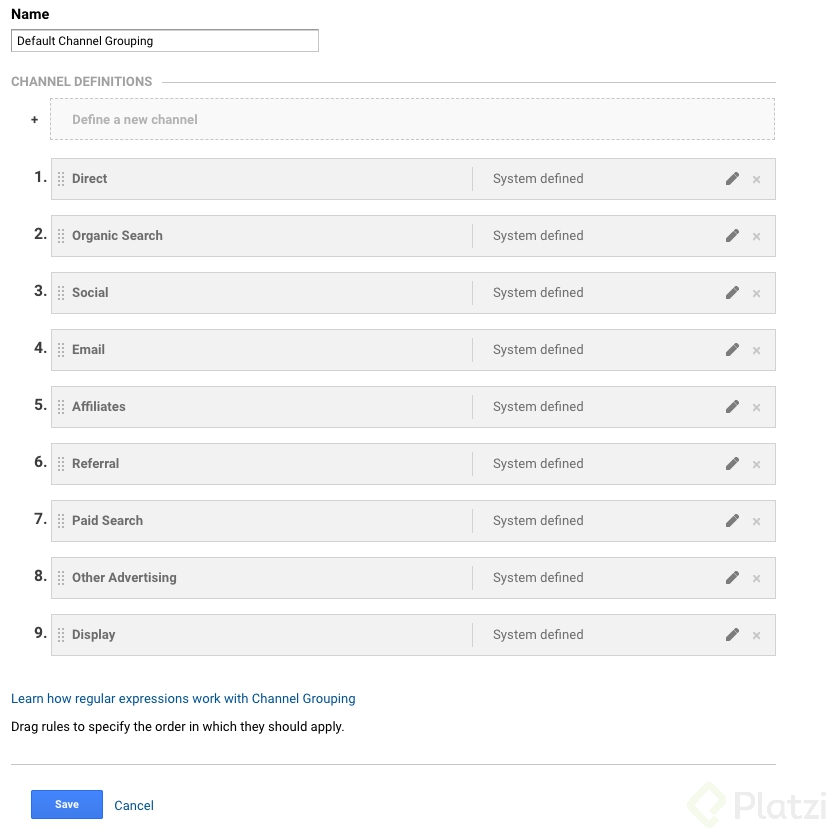Image resolution: width=835 pixels, height=837 pixels.
Task: Remove the Other Advertising channel
Action: point(756,579)
